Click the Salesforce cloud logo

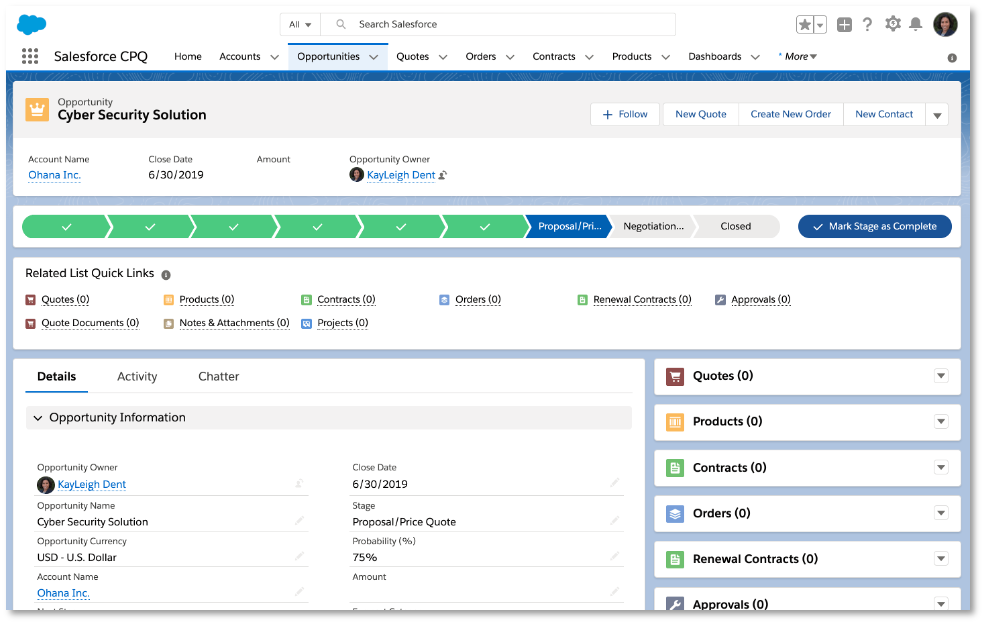click(31, 25)
